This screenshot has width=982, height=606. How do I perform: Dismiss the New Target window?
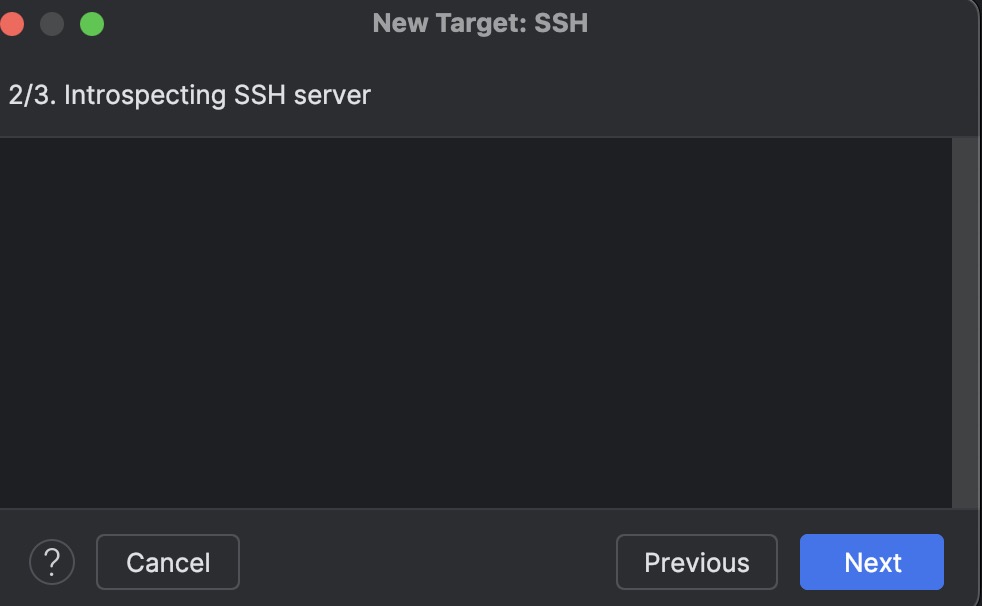[x=11, y=24]
